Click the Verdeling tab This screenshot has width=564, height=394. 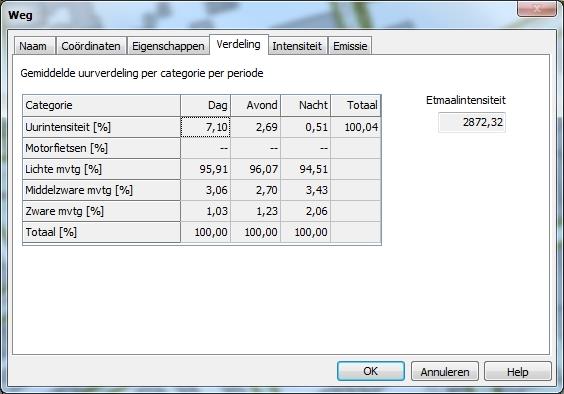(238, 45)
